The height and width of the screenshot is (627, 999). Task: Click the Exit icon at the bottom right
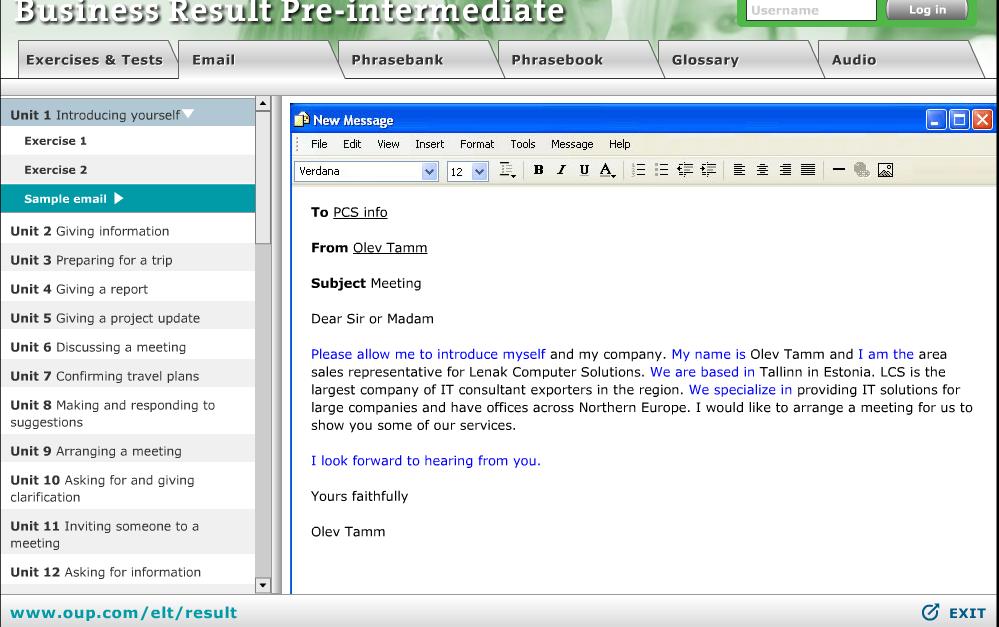tap(930, 612)
